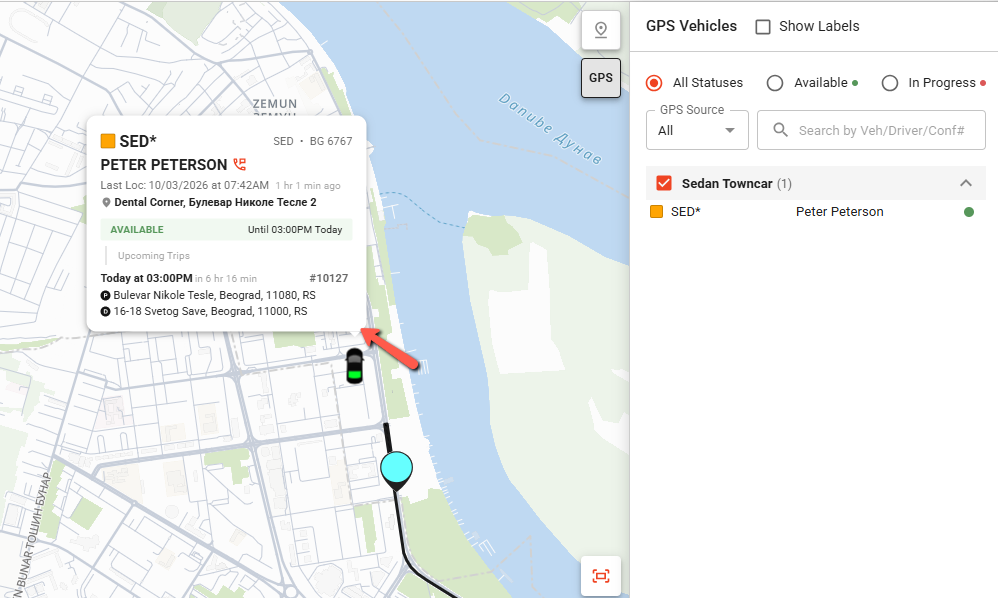998x598 pixels.
Task: Toggle the GPS map button
Action: [x=601, y=78]
